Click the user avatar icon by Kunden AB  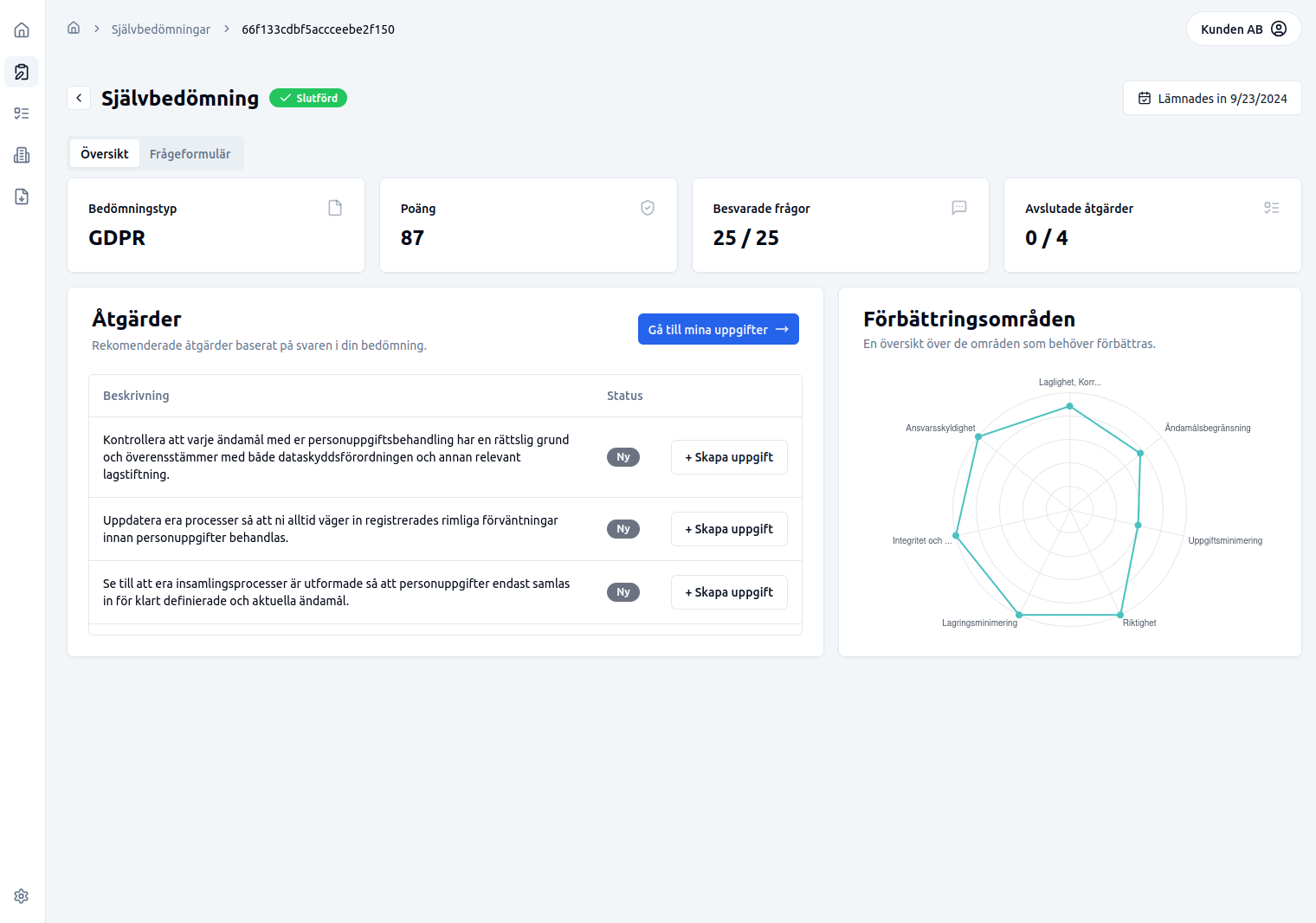click(1279, 29)
